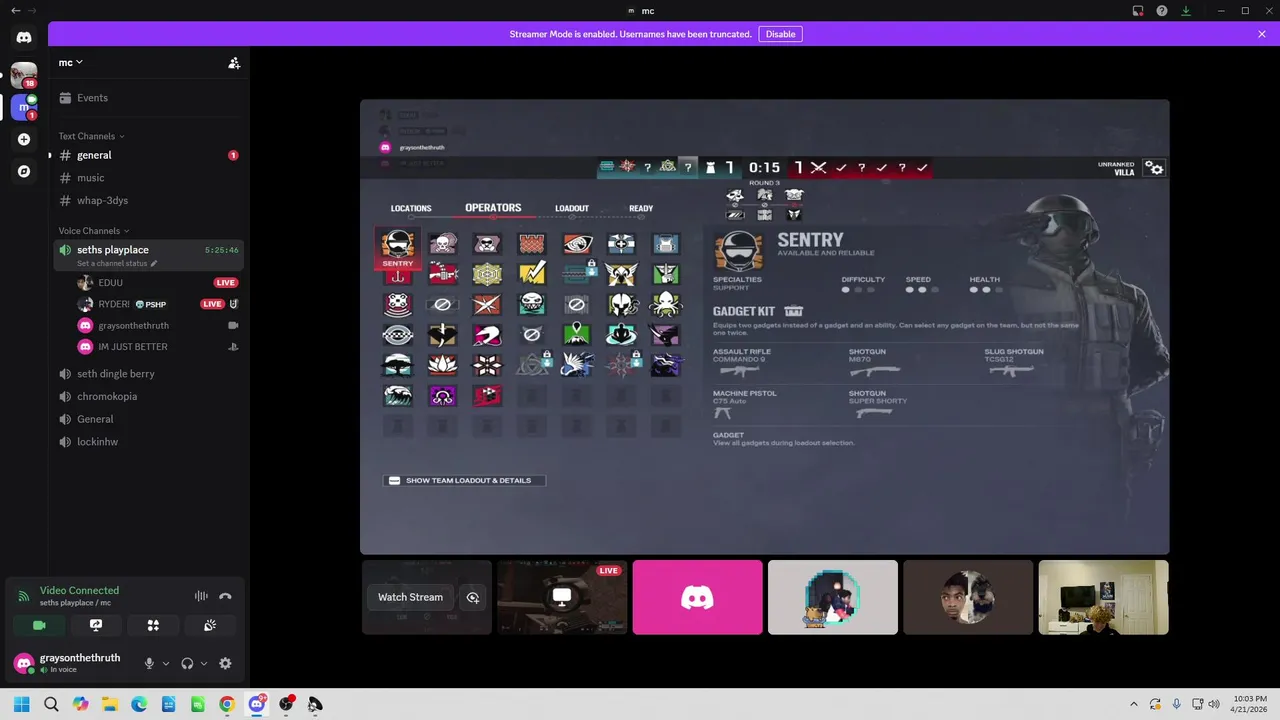Screen dimensions: 1280x720
Task: Open Microsoft Edge from taskbar
Action: [x=139, y=705]
